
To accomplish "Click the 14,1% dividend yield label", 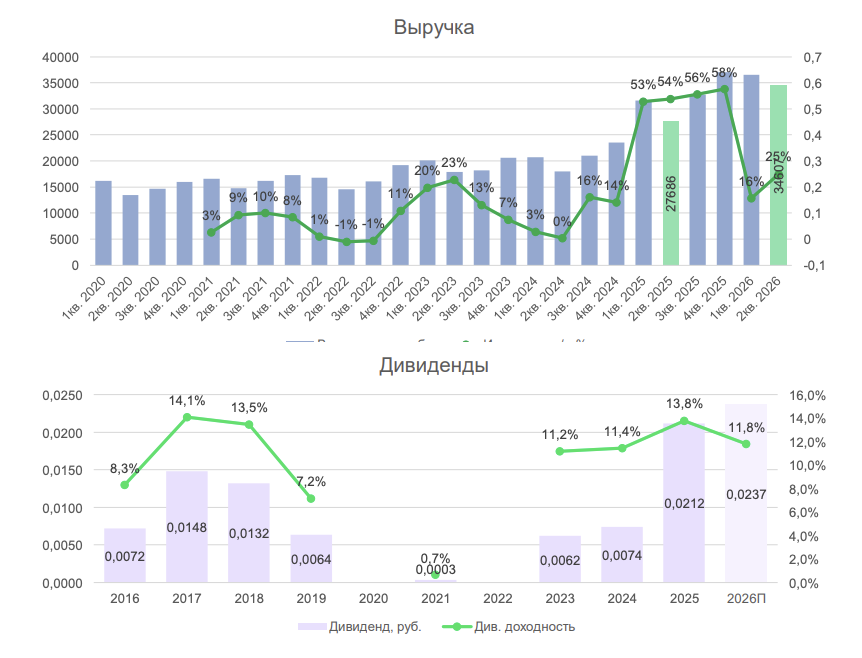I will coord(187,401).
